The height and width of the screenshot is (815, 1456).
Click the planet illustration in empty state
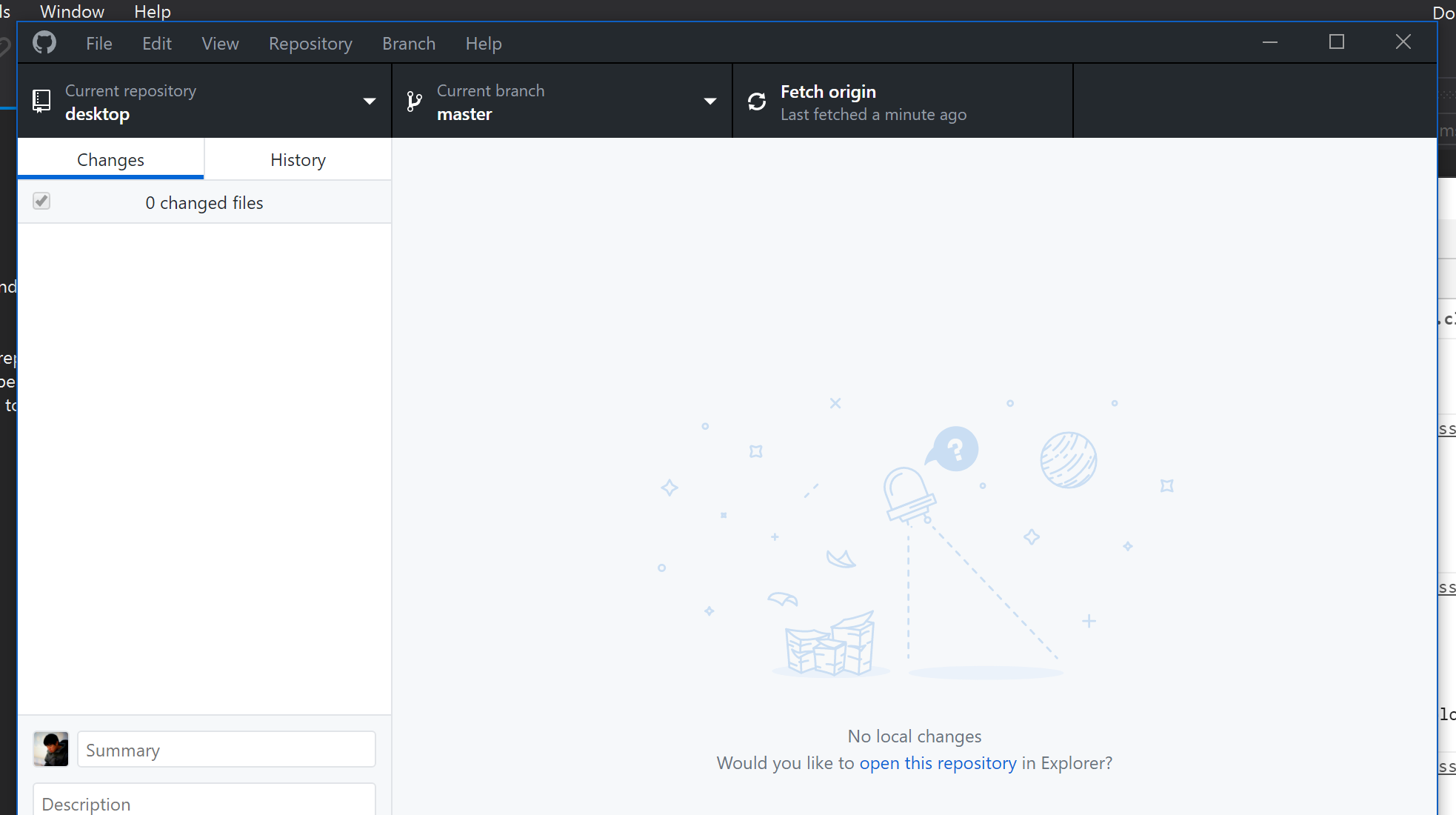click(1067, 459)
